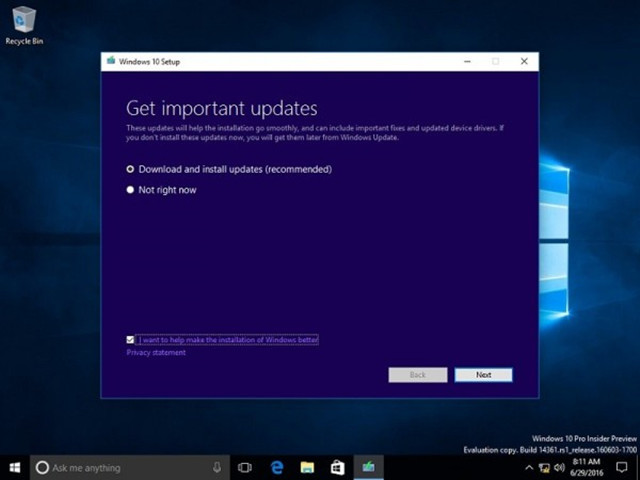Expand the hidden system tray icons chevron

coord(529,467)
